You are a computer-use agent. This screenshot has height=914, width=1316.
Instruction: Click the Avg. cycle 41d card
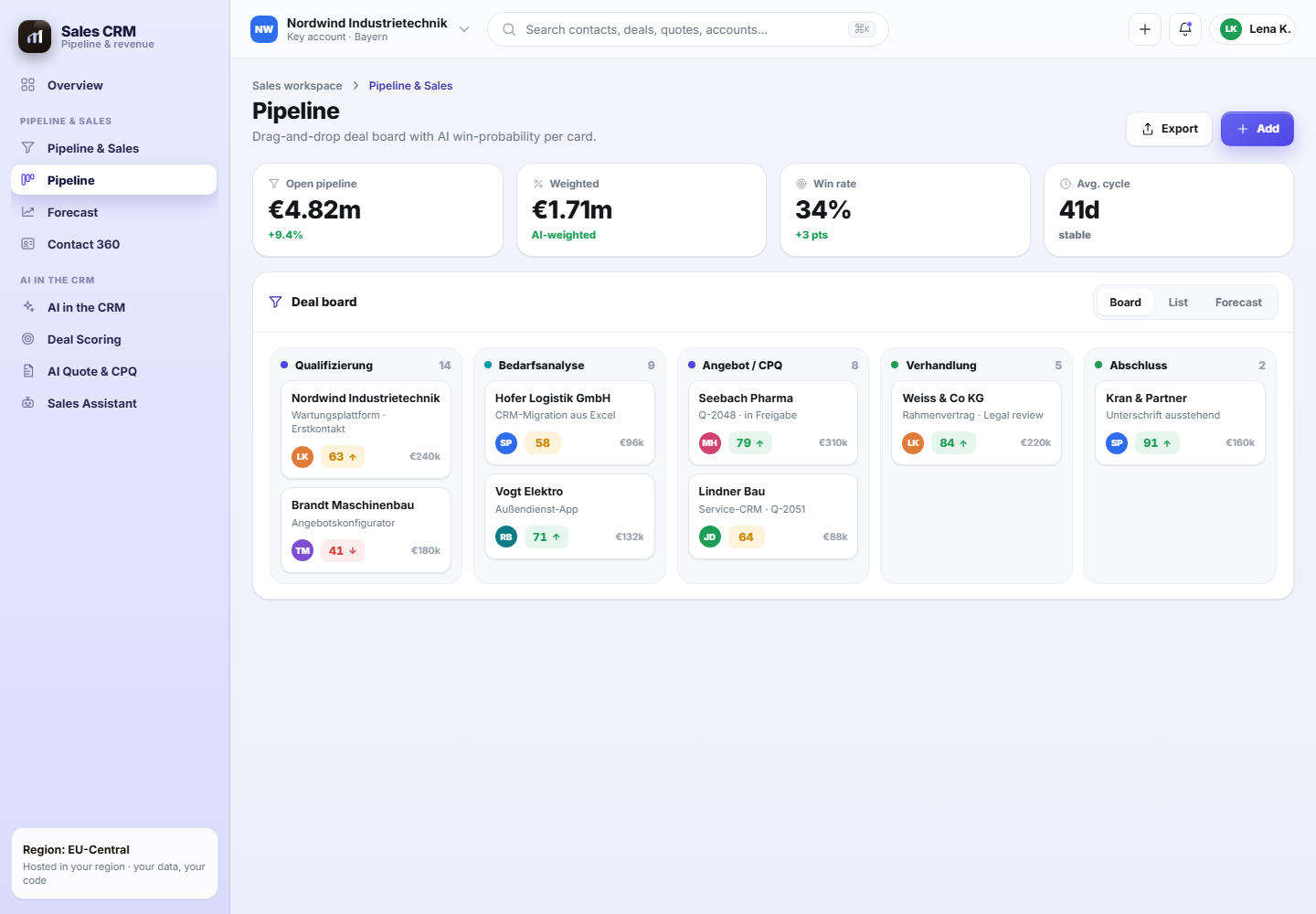(1169, 210)
